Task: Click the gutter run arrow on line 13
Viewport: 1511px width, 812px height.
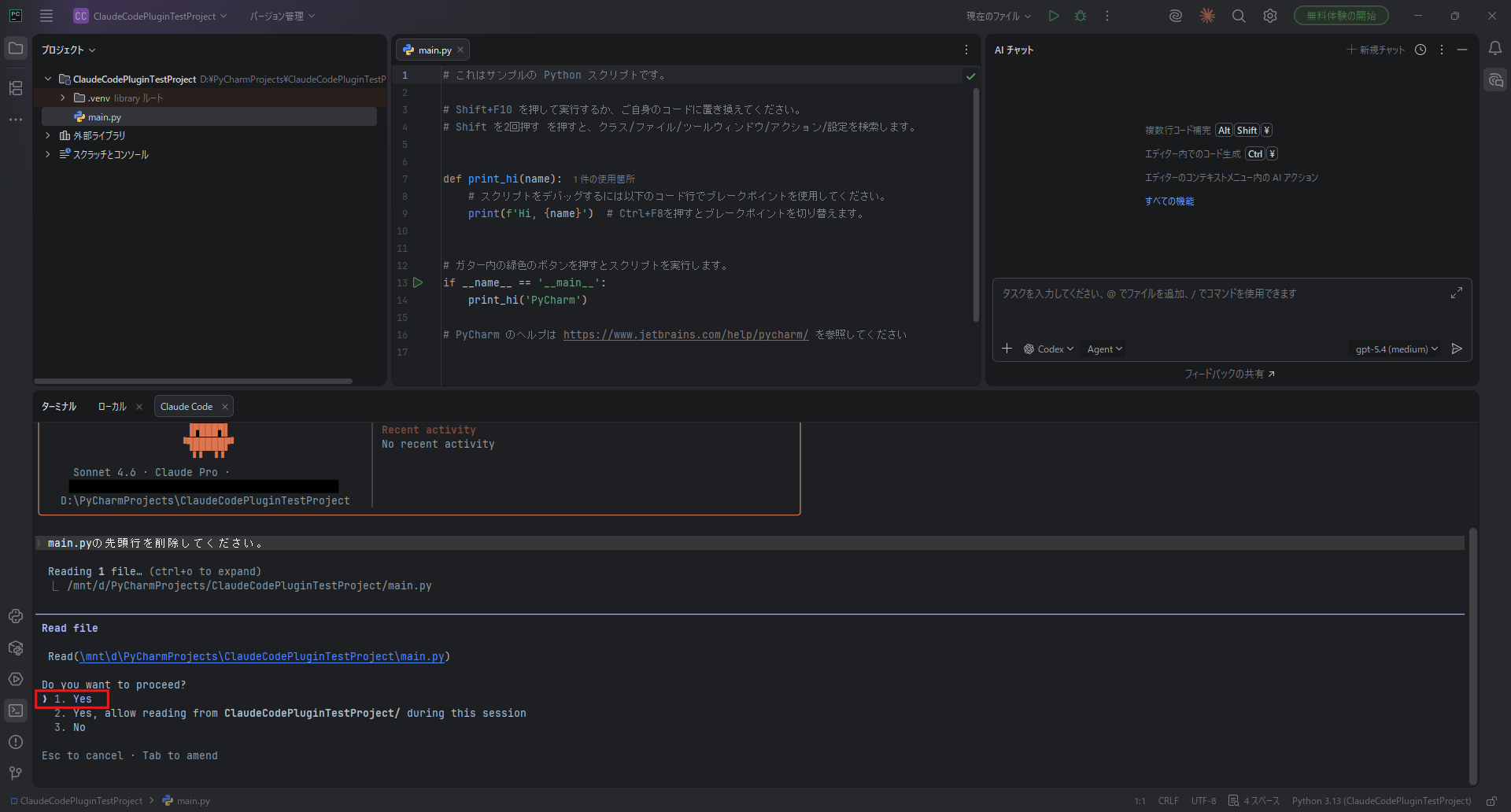Action: pyautogui.click(x=418, y=282)
